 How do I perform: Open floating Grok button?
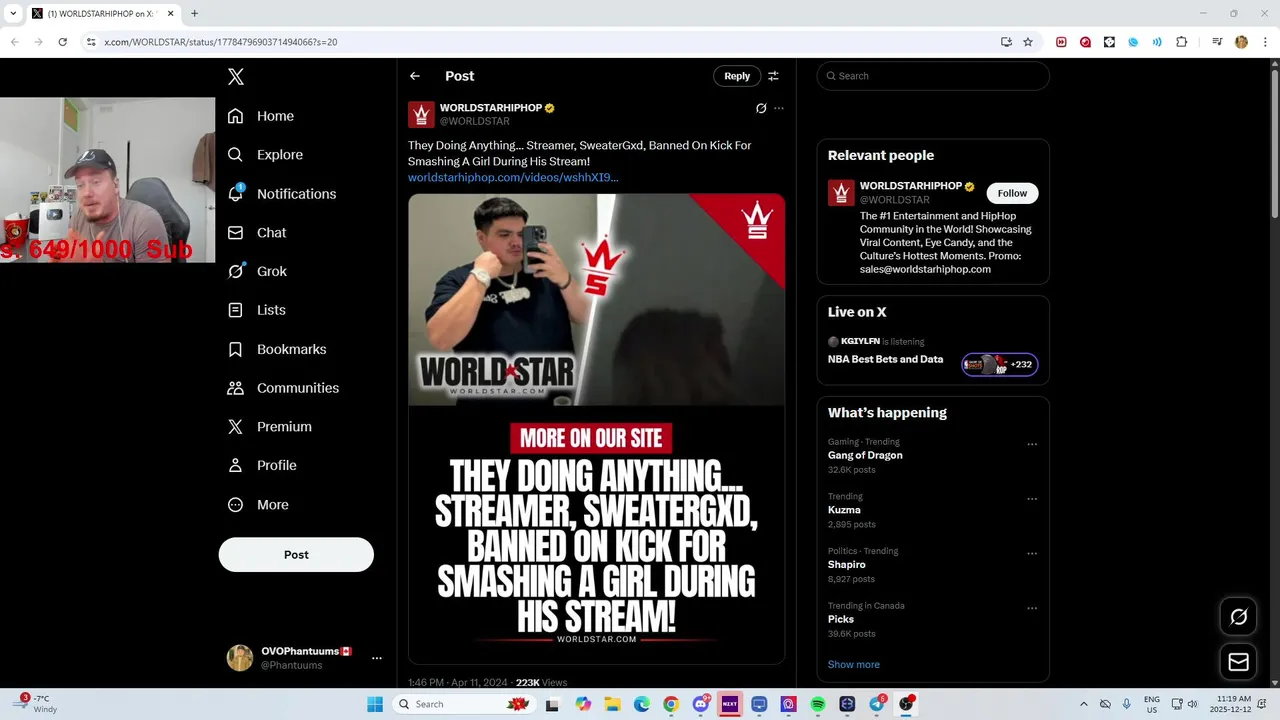(x=1238, y=617)
